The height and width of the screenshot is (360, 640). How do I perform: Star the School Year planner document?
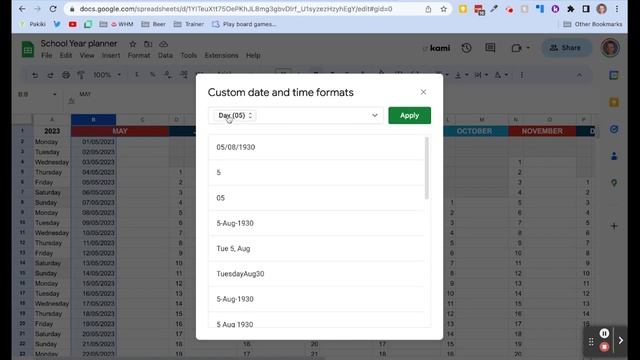pos(133,44)
